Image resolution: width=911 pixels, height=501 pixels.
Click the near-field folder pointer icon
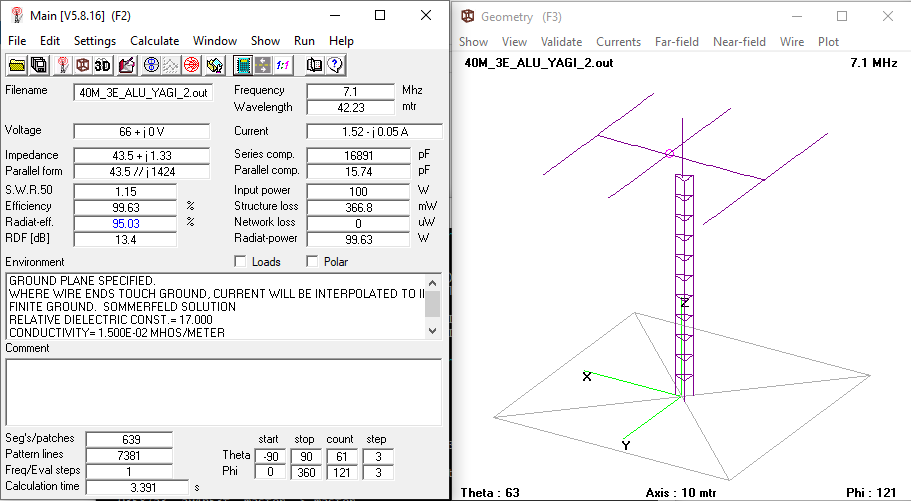214,65
